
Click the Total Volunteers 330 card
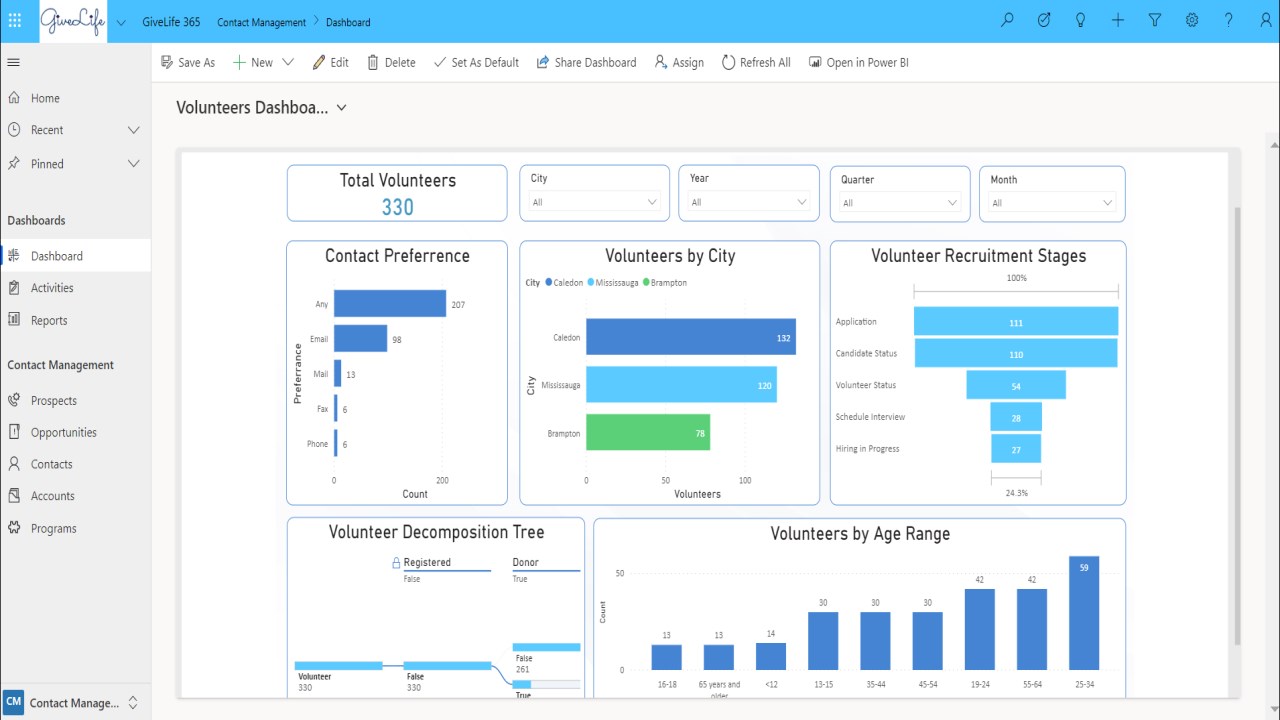[397, 194]
